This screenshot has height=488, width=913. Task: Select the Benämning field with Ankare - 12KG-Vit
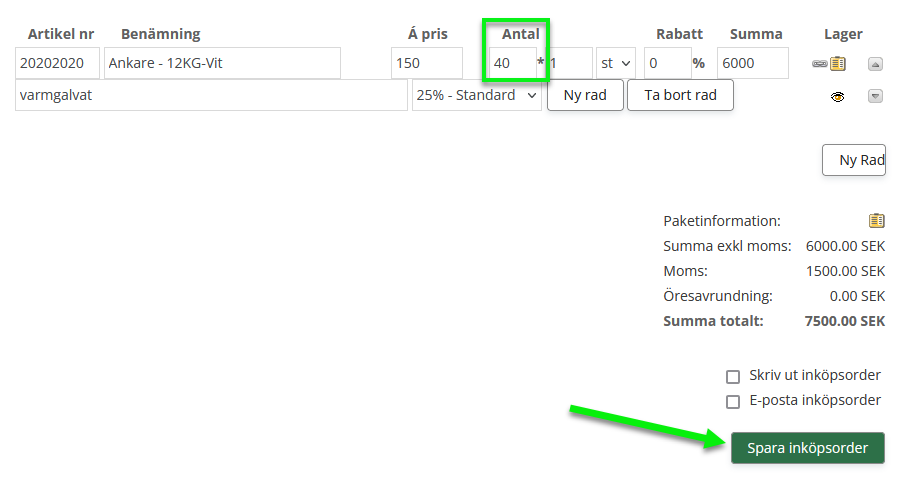[222, 63]
